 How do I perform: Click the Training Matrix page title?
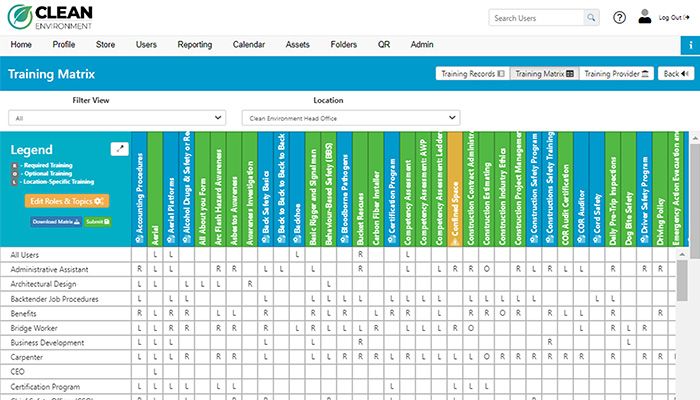point(51,74)
